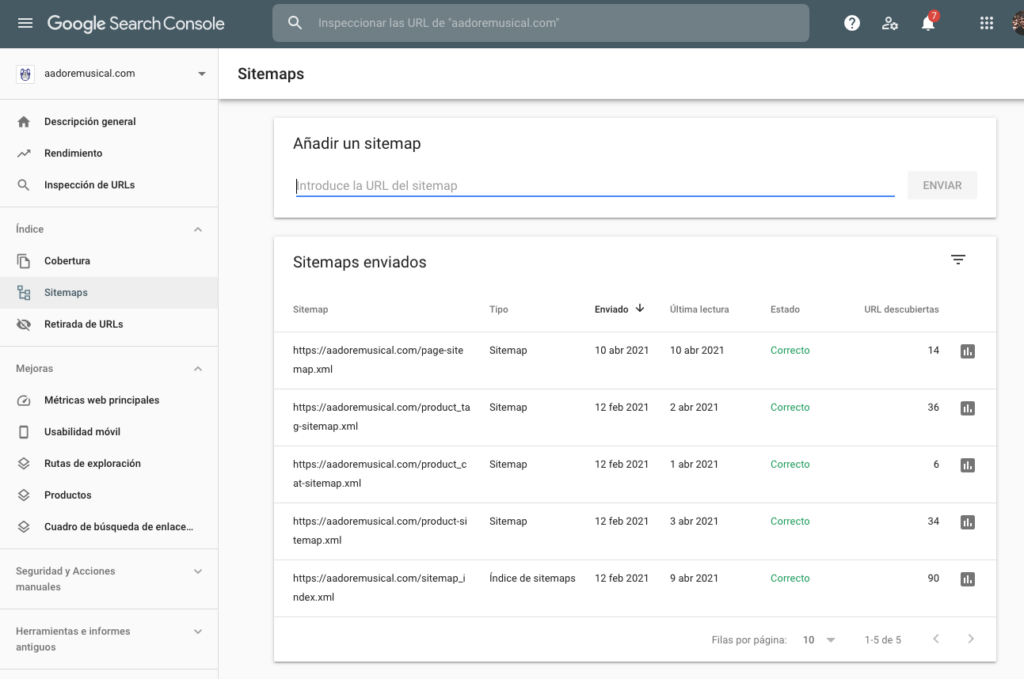The image size is (1024, 679).
Task: Go to next page of sitemaps
Action: pyautogui.click(x=970, y=639)
